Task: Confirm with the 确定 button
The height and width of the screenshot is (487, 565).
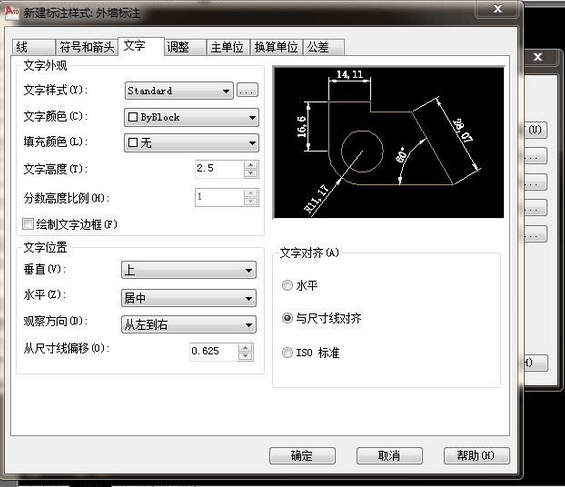Action: coord(302,456)
